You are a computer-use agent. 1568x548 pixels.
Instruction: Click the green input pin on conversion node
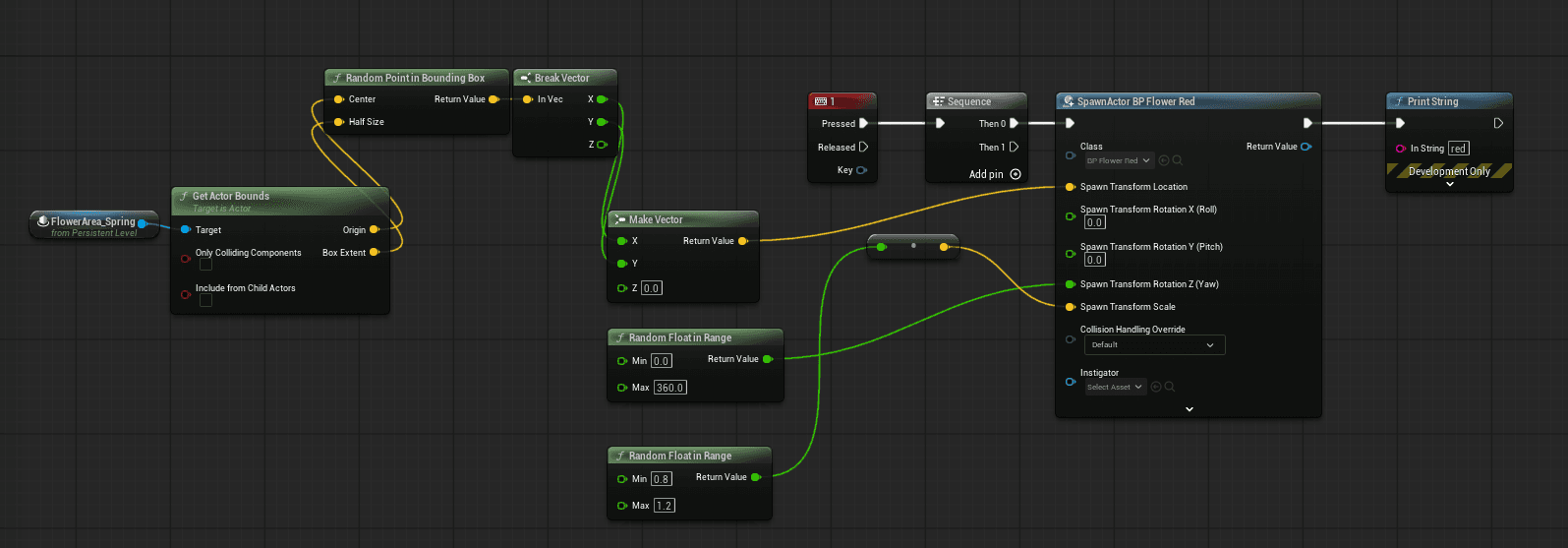pos(881,247)
